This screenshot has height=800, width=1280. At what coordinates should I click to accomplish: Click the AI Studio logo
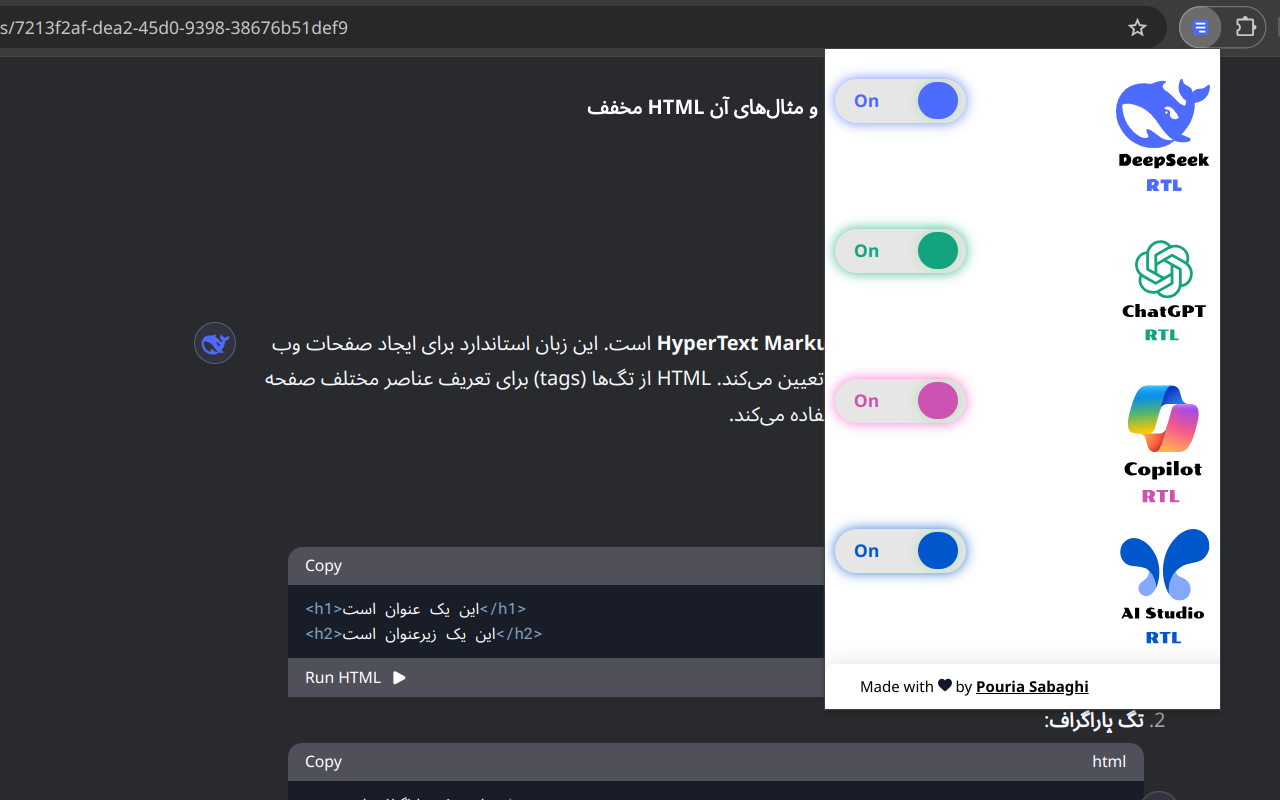click(1164, 565)
